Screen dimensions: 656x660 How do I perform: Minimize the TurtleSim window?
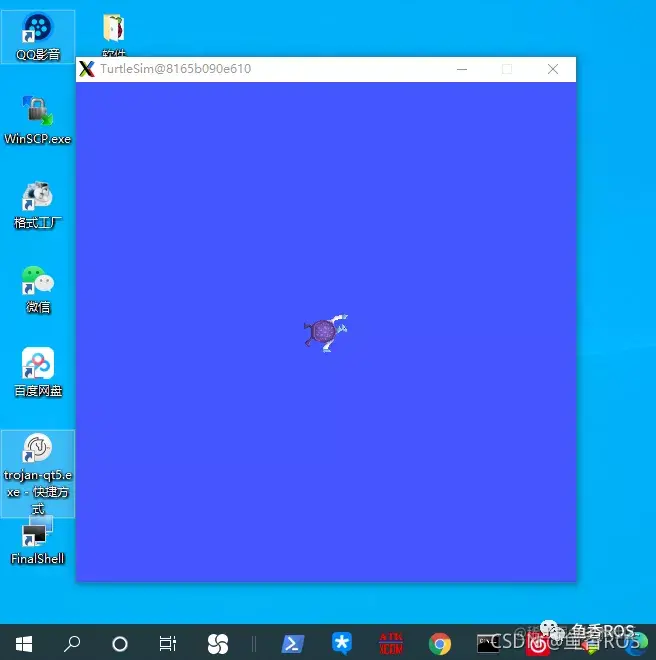tap(462, 69)
